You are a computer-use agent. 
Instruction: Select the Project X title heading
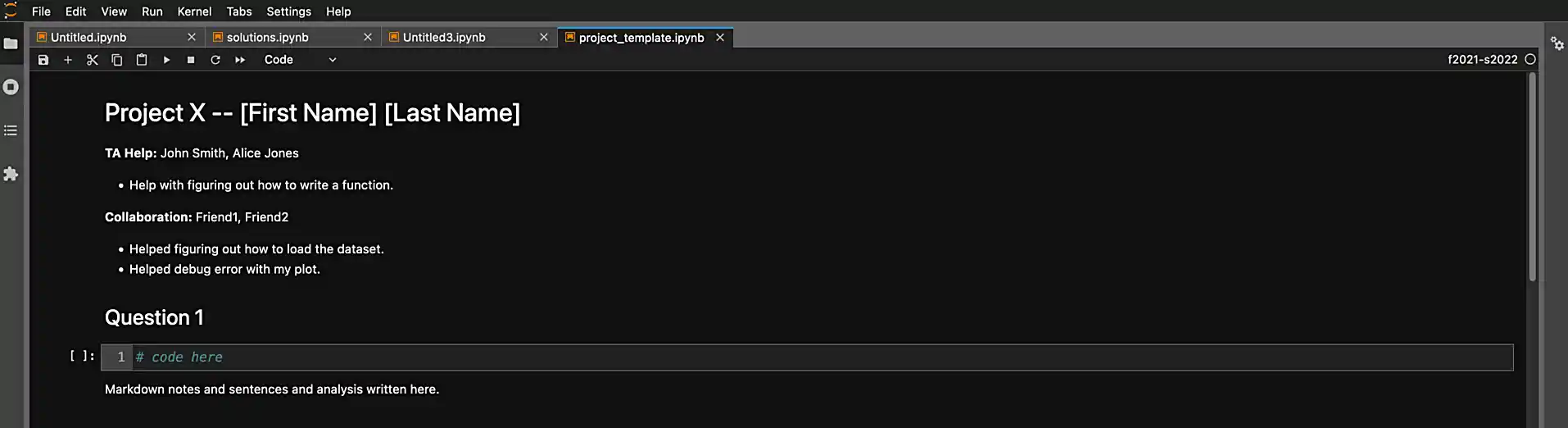click(x=312, y=112)
